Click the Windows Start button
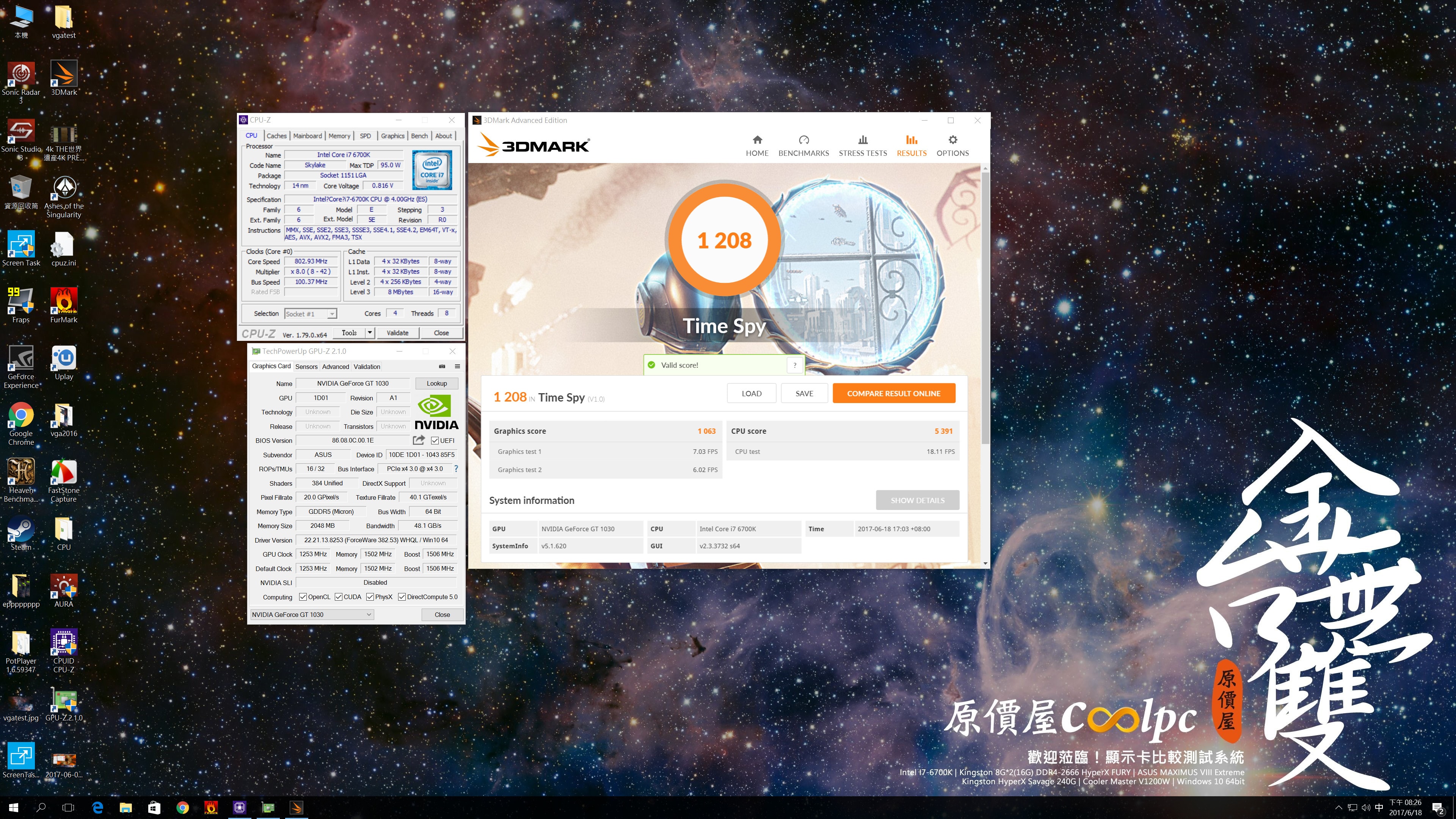This screenshot has width=1456, height=819. (14, 808)
